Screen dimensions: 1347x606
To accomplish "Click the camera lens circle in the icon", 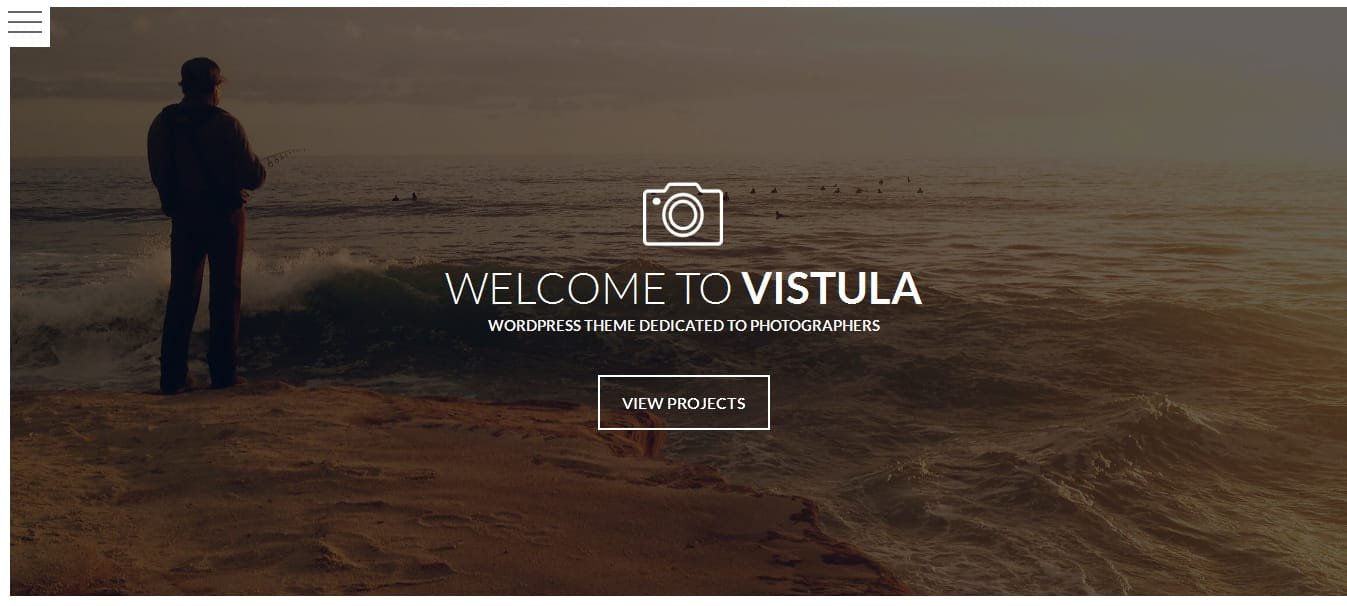I will (683, 216).
